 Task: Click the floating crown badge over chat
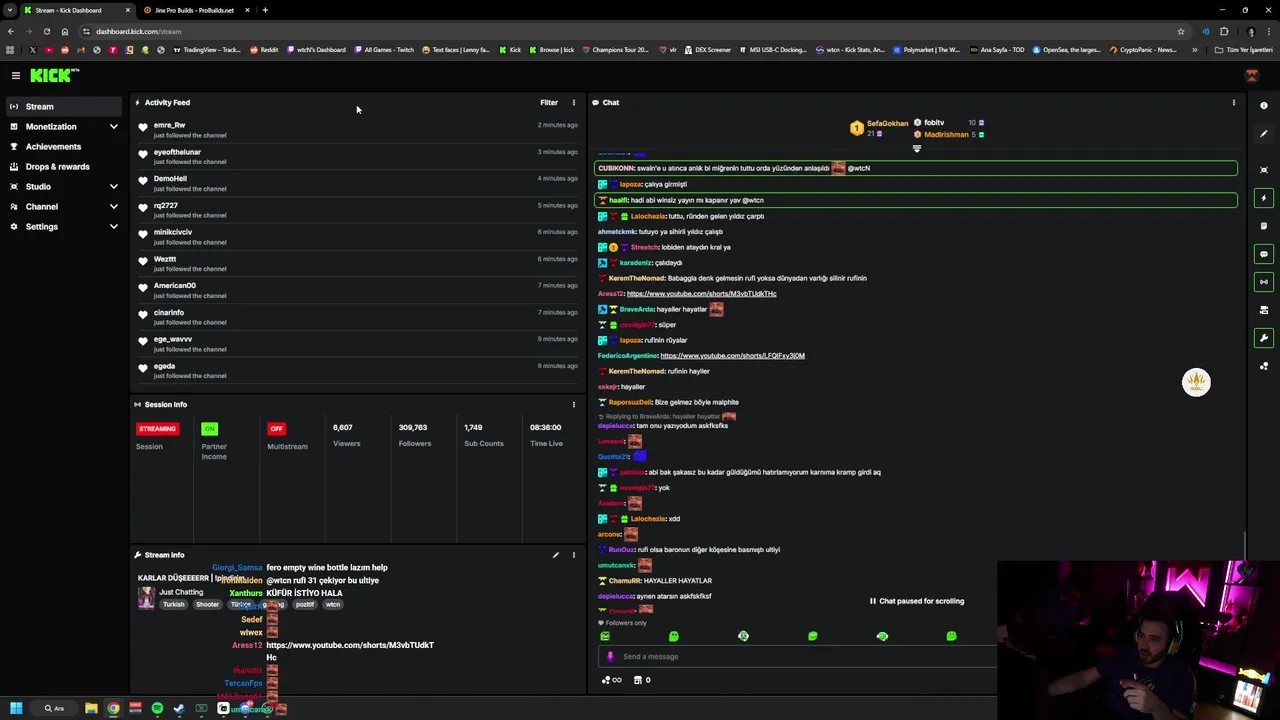[1196, 382]
